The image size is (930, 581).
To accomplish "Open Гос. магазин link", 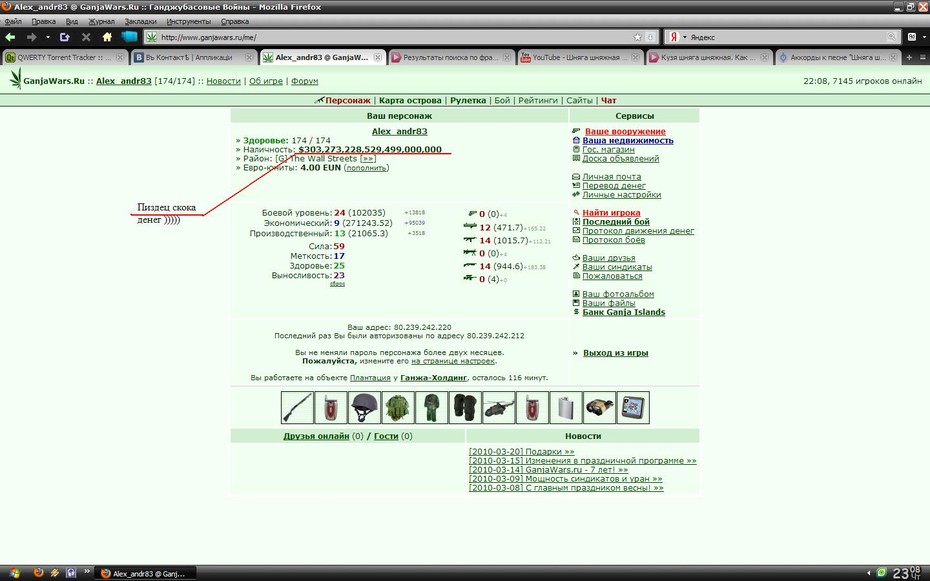I will pyautogui.click(x=609, y=149).
